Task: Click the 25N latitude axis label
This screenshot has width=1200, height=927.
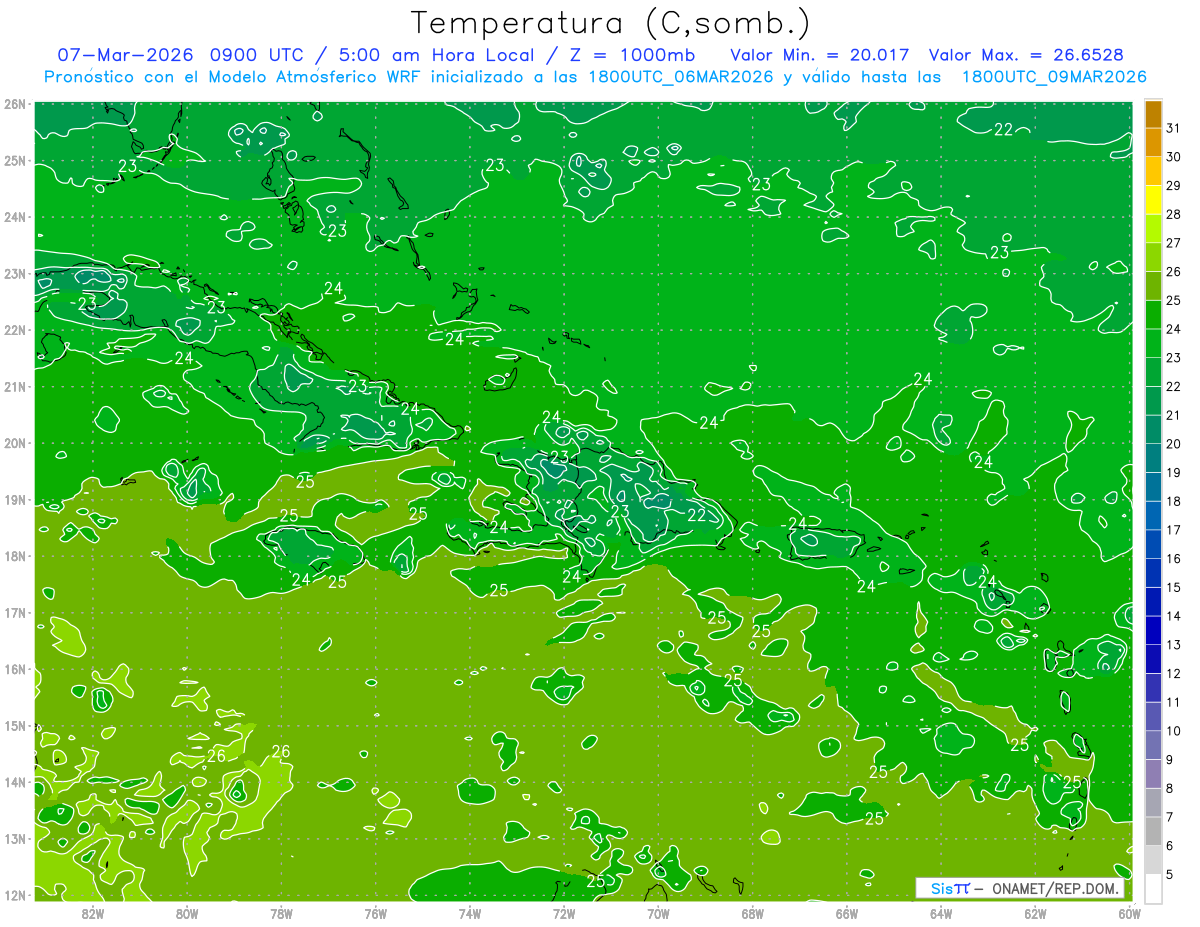Action: pyautogui.click(x=14, y=161)
